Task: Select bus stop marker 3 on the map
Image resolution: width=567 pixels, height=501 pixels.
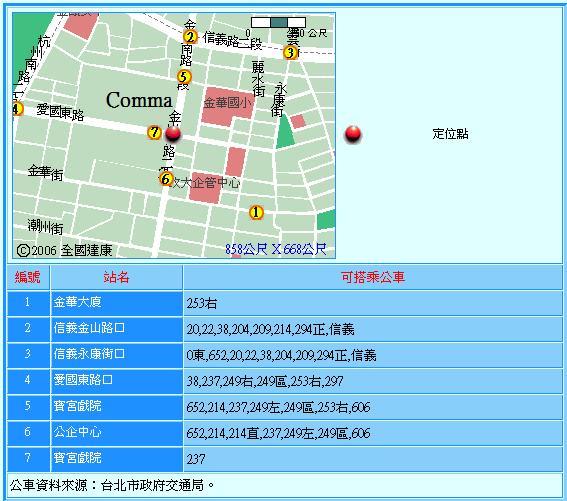Action: coord(290,53)
